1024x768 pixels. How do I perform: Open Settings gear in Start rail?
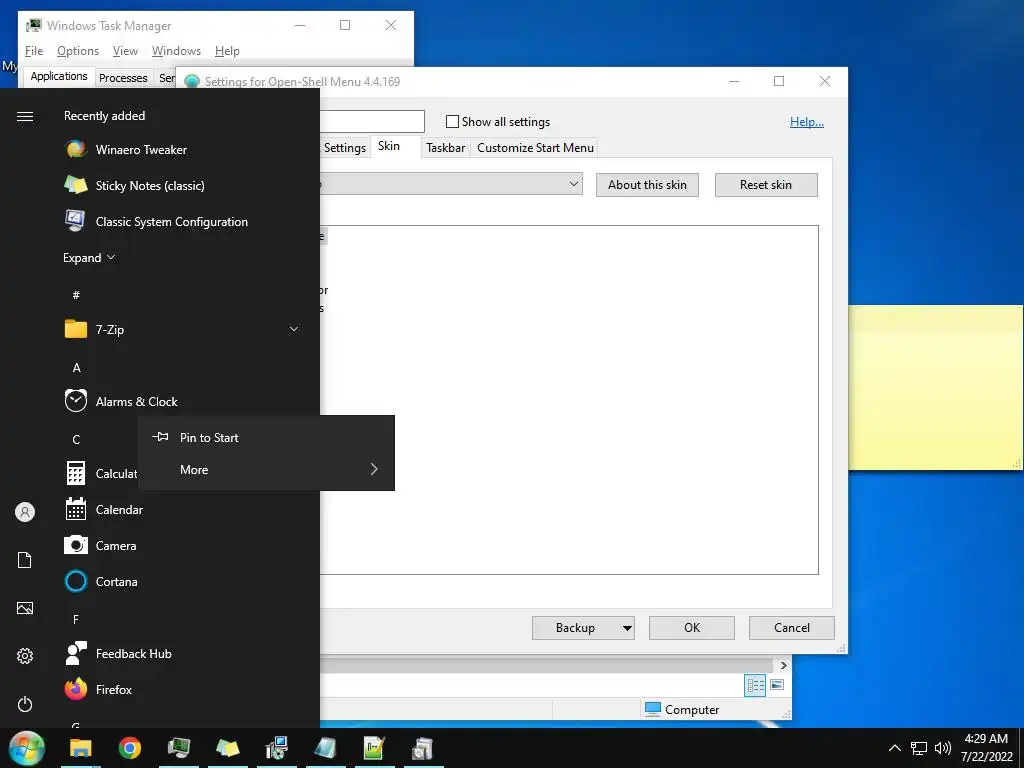click(25, 656)
